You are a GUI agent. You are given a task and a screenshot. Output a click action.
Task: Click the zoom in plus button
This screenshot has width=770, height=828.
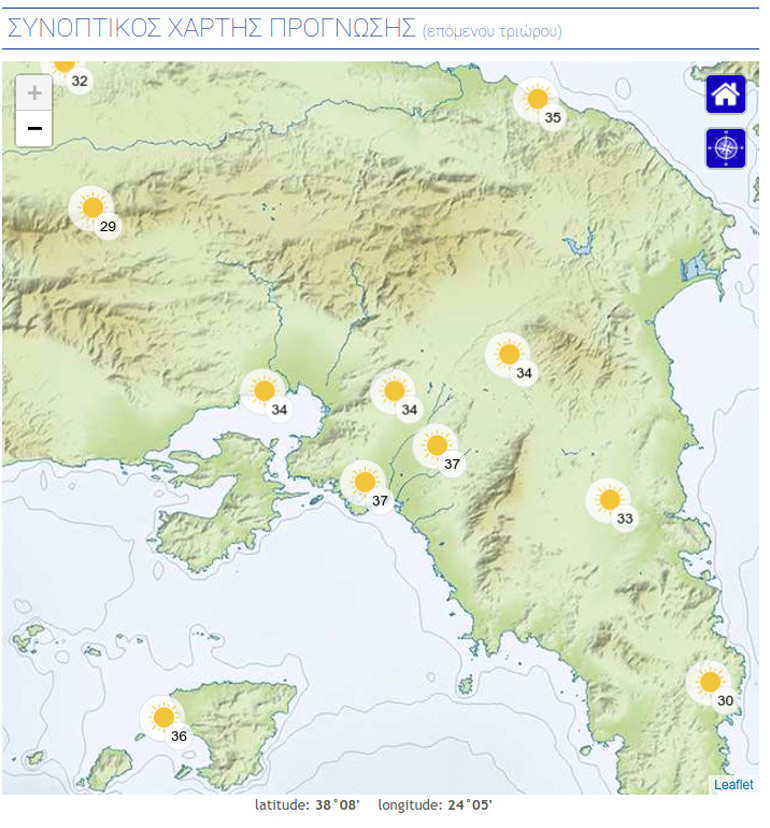coord(34,94)
